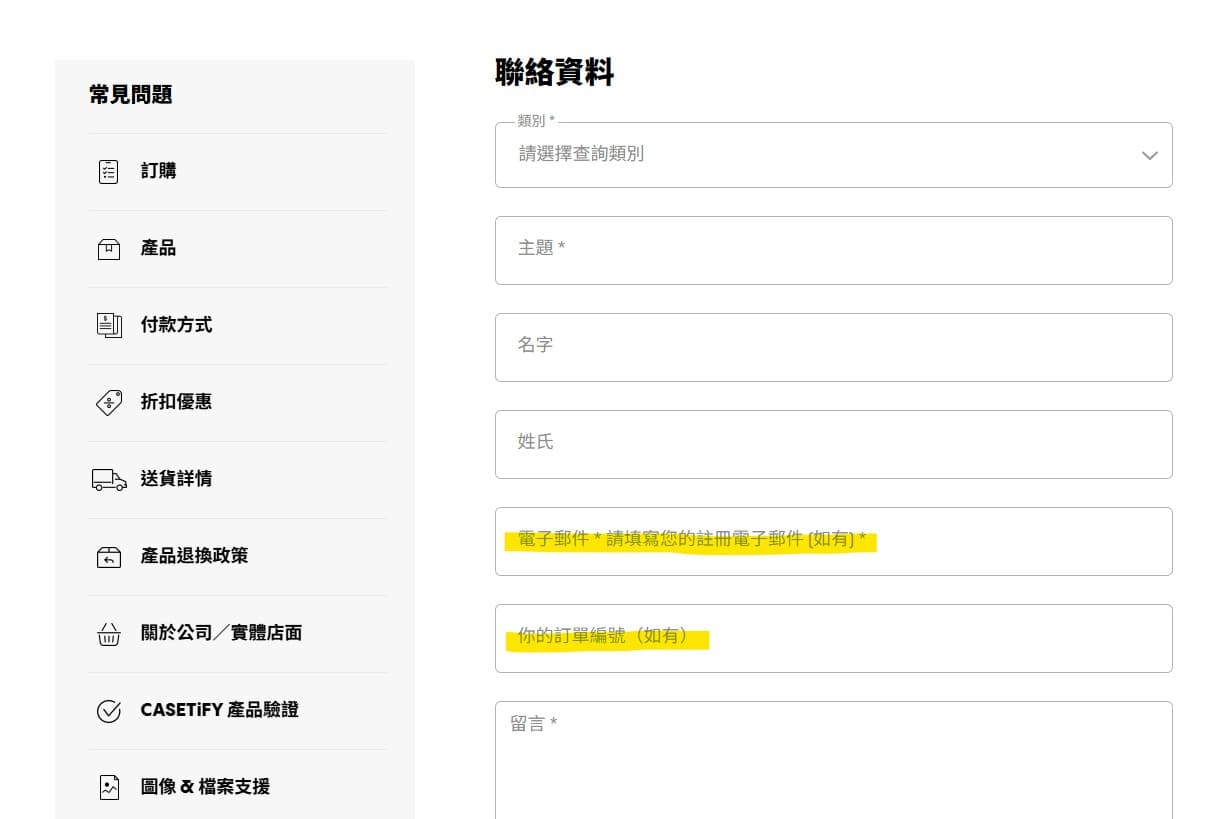Click into the 電子郵件 email field
The width and height of the screenshot is (1226, 819).
(833, 541)
